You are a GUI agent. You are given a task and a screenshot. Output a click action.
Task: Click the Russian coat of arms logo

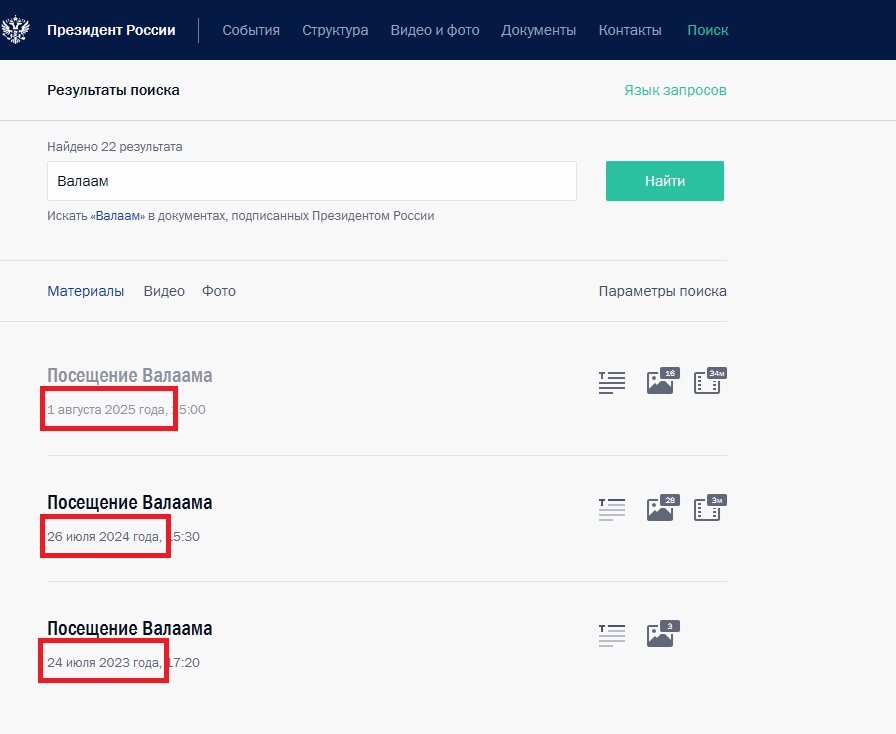[16, 30]
